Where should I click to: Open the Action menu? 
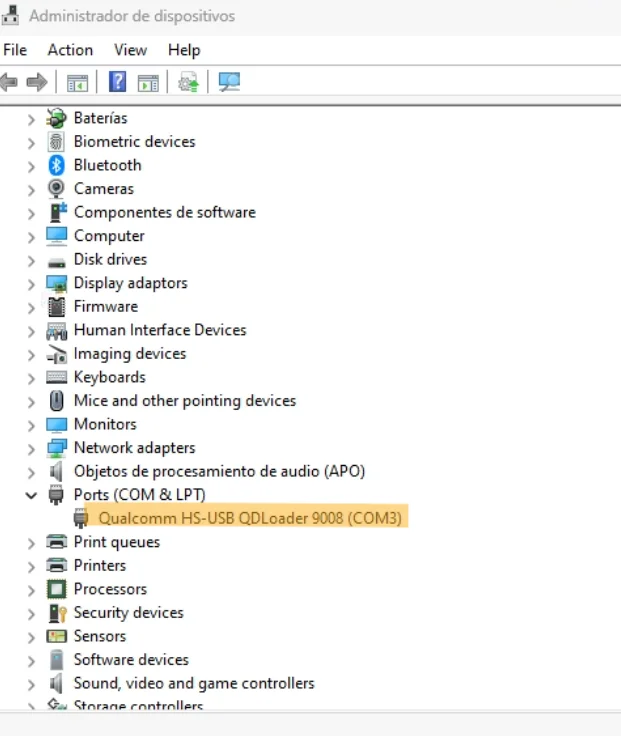[x=70, y=50]
